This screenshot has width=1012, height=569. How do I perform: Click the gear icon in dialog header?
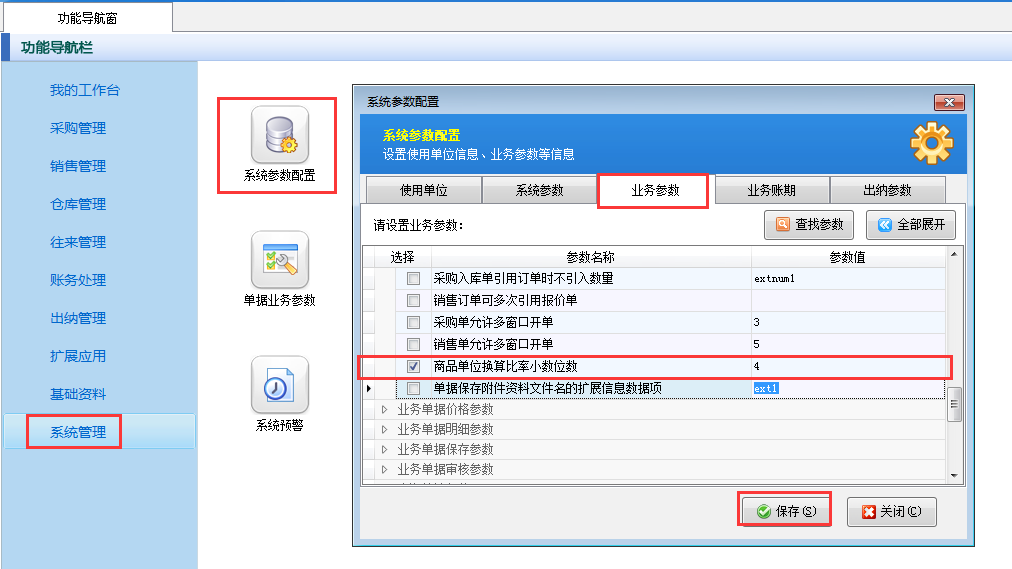tap(930, 145)
